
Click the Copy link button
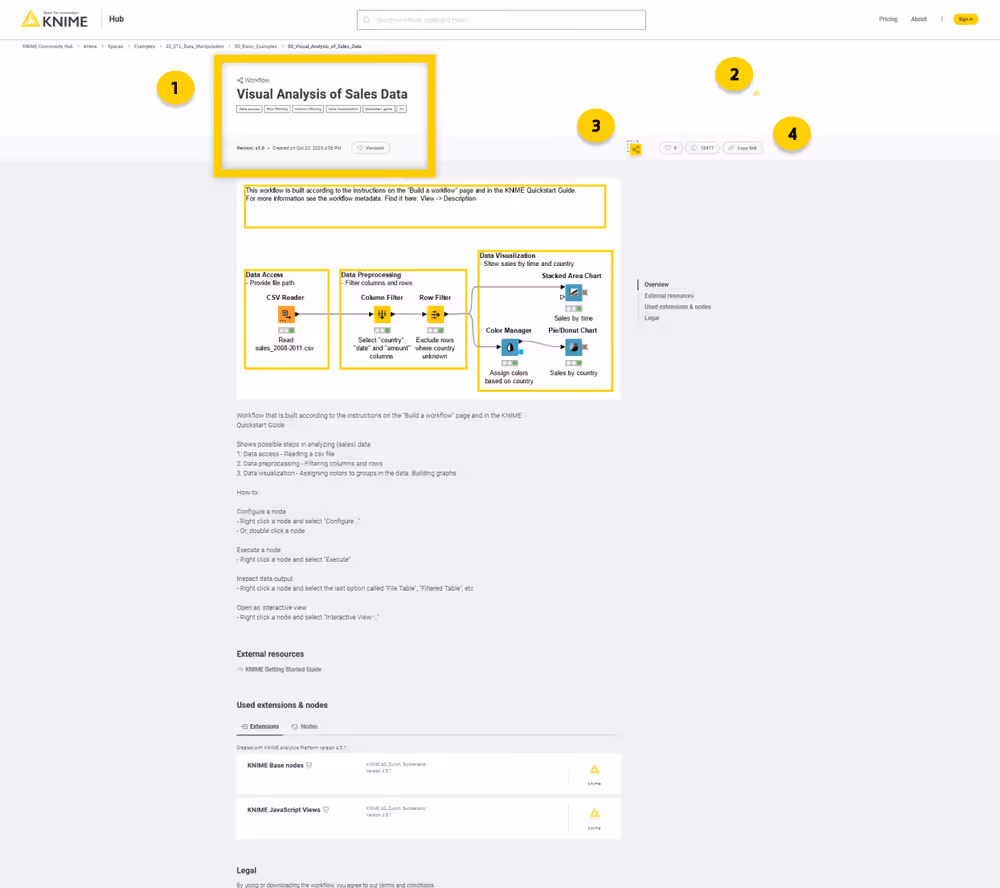[742, 147]
